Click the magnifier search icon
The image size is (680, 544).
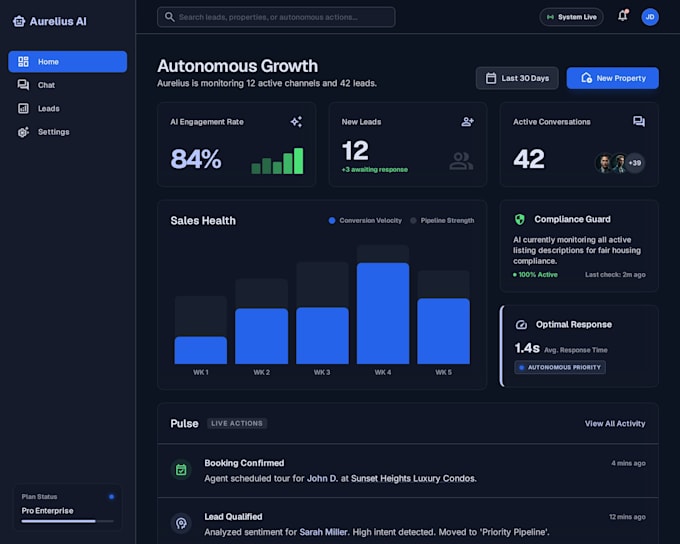click(170, 17)
